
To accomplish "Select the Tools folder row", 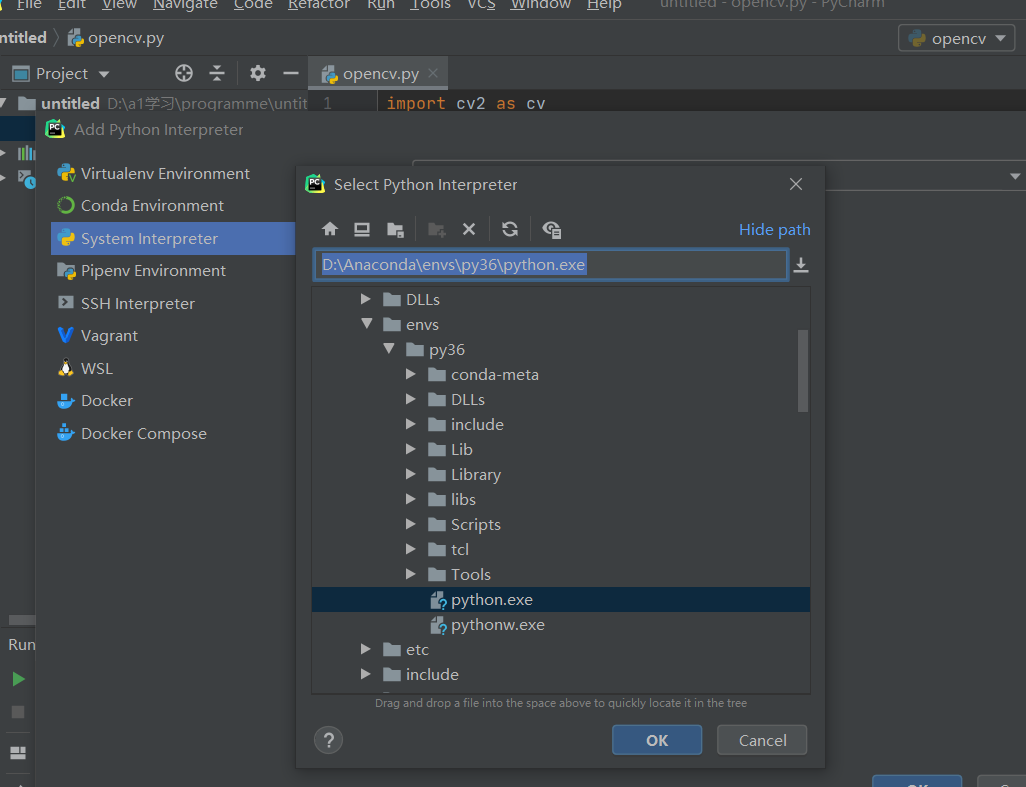I will (x=561, y=574).
